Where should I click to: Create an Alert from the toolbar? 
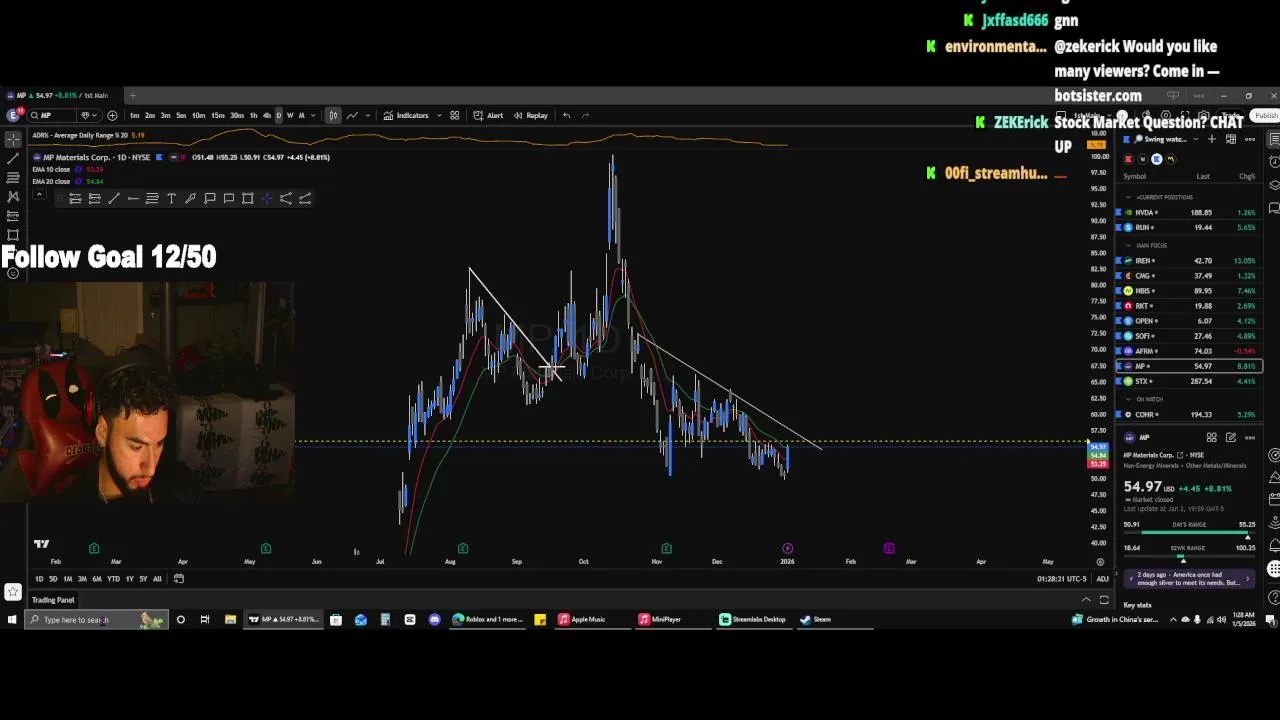pyautogui.click(x=488, y=115)
